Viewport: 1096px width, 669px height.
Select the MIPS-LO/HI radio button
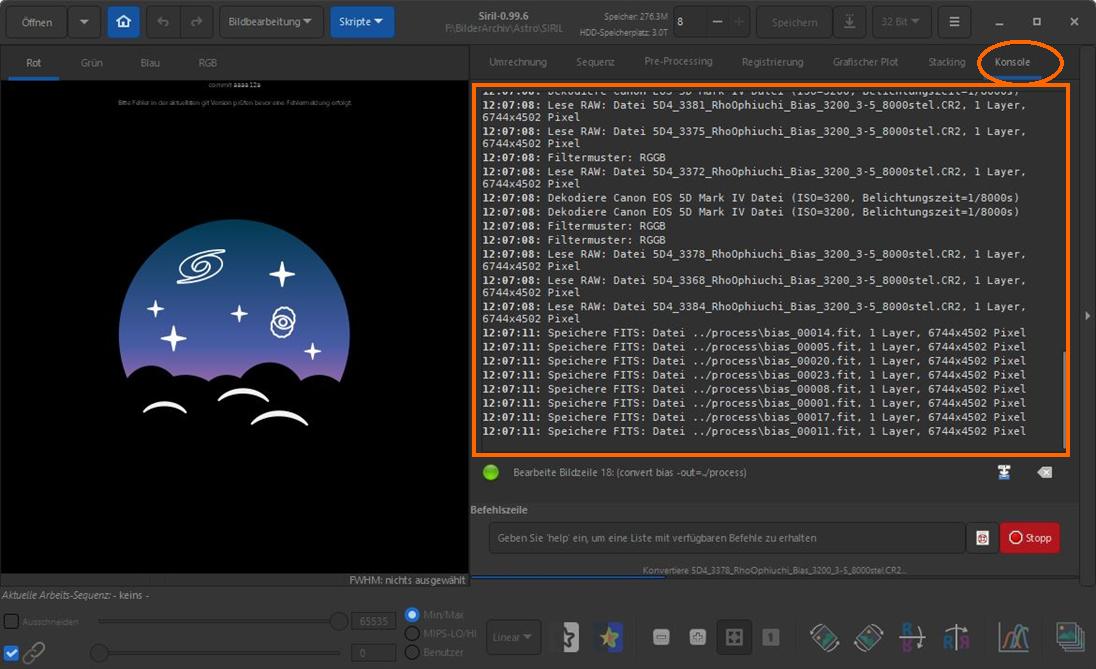(411, 634)
